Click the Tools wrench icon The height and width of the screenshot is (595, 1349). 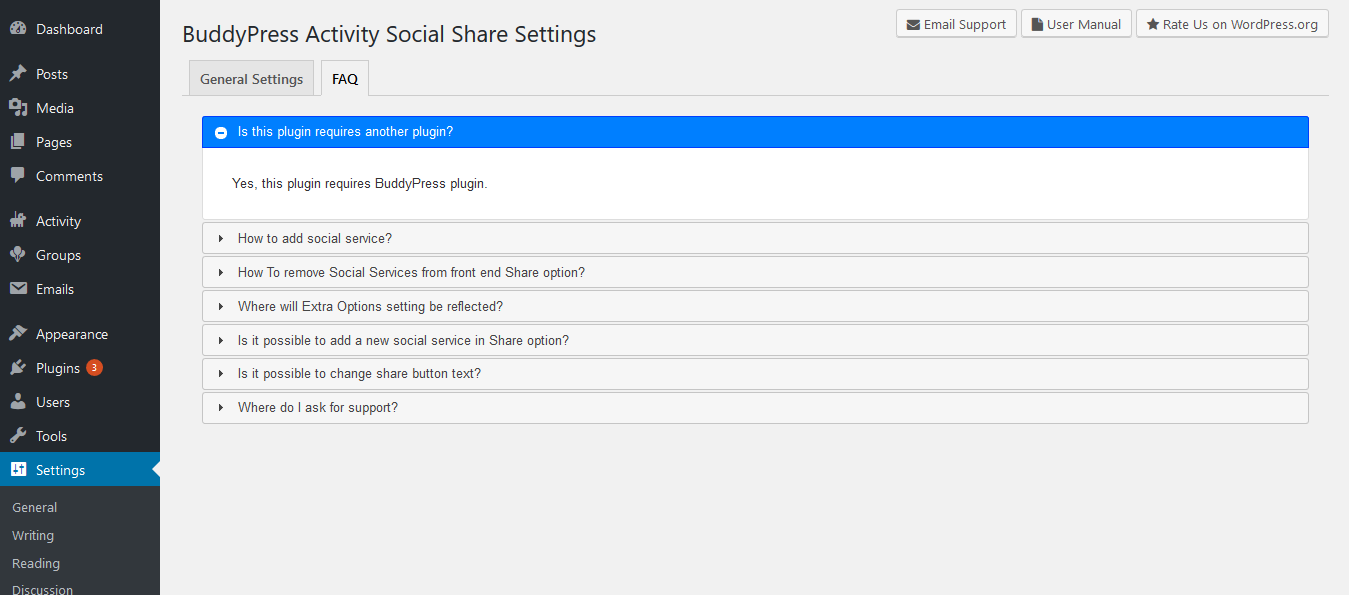[x=18, y=436]
